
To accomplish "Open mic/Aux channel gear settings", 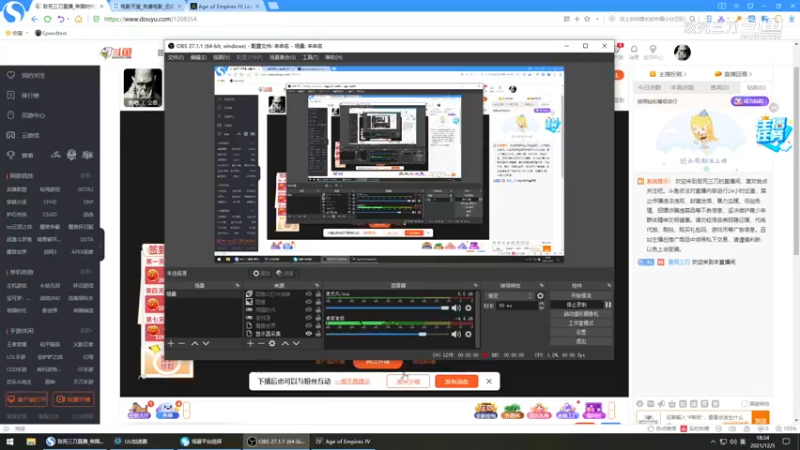I will tap(468, 308).
